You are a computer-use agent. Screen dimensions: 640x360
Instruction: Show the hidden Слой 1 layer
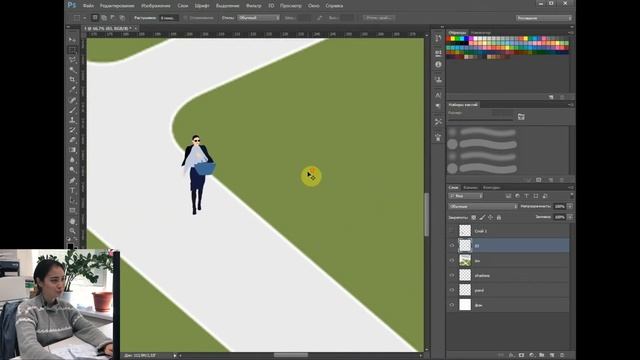click(x=452, y=231)
